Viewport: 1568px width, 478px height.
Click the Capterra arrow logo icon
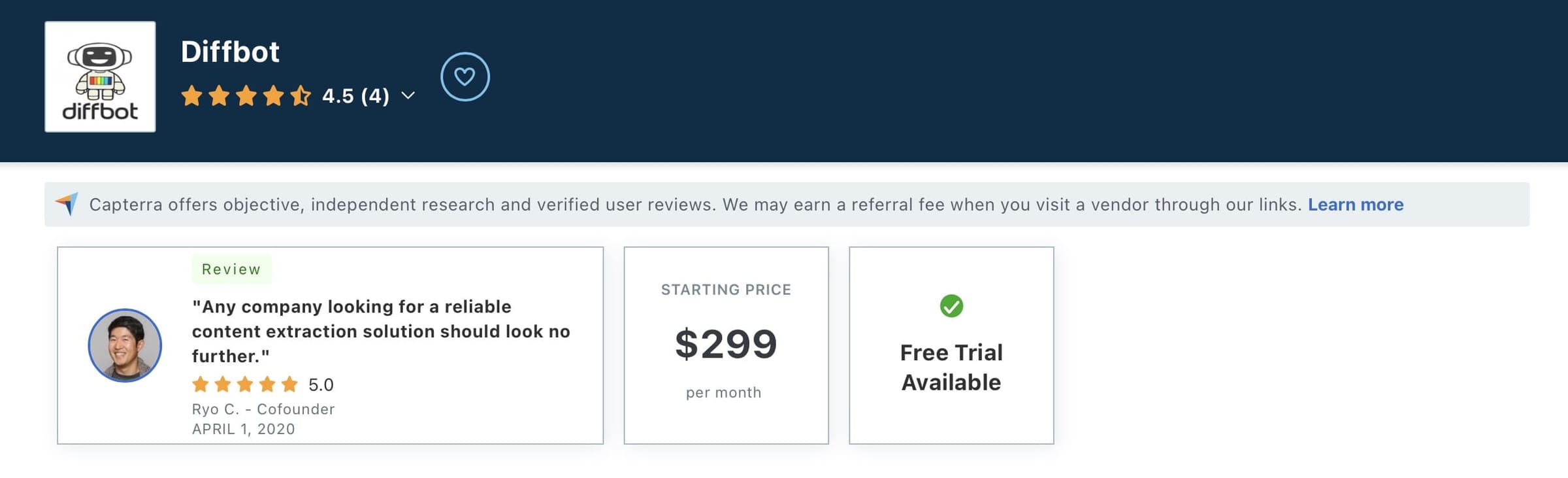pos(67,204)
